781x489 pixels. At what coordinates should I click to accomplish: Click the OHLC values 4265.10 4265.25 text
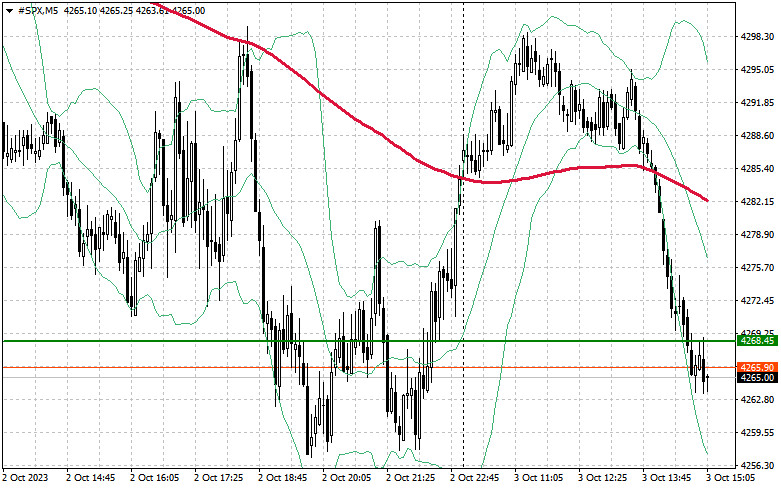click(x=101, y=10)
